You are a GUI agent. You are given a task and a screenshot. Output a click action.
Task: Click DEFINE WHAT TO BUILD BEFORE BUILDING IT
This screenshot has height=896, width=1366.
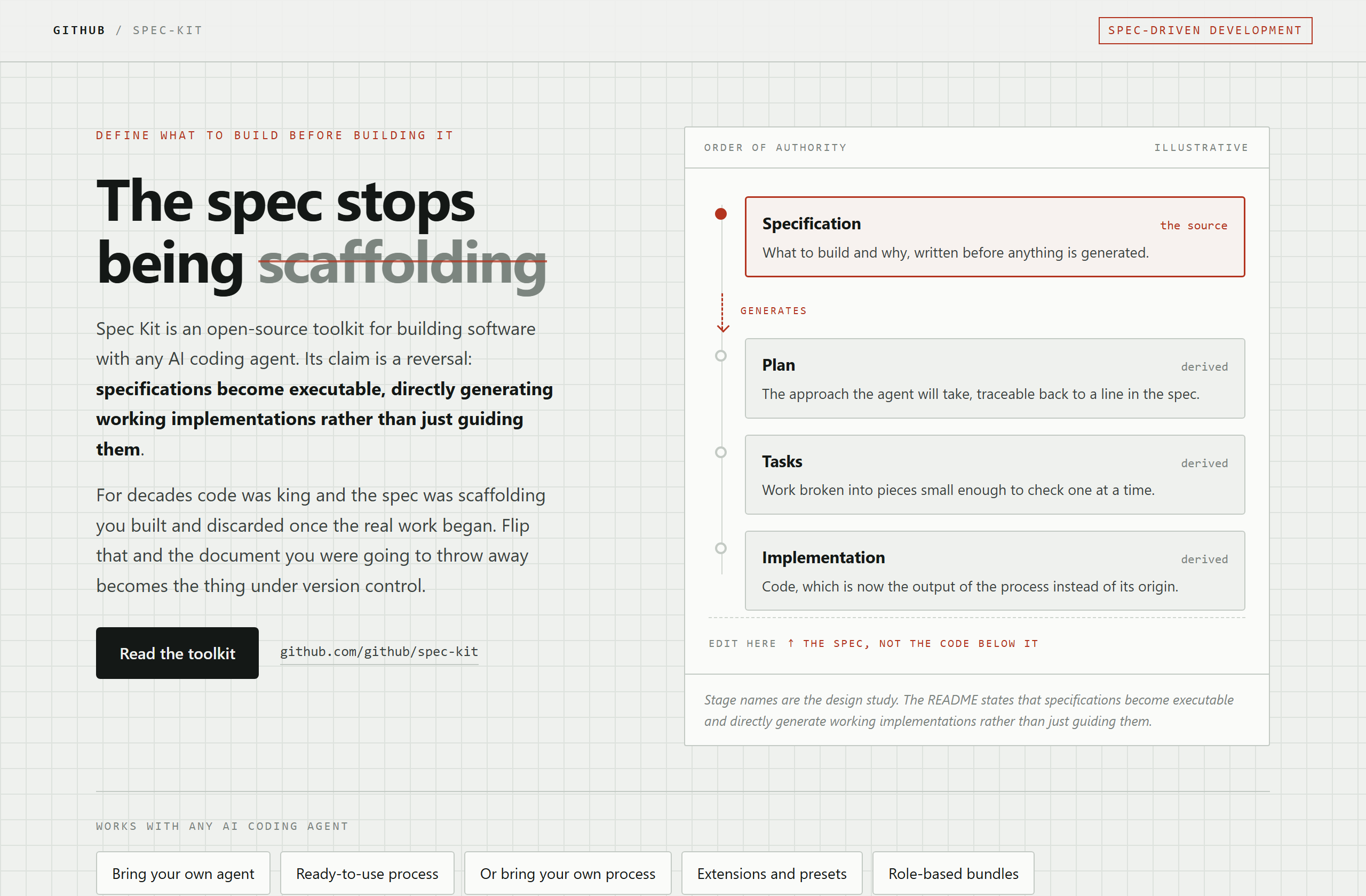tap(274, 135)
